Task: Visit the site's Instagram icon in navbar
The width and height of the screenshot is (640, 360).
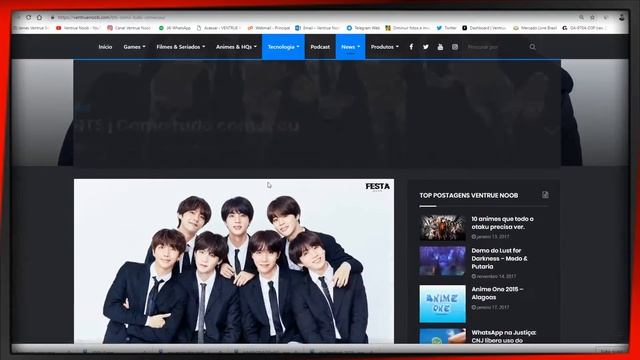Action: (x=455, y=47)
